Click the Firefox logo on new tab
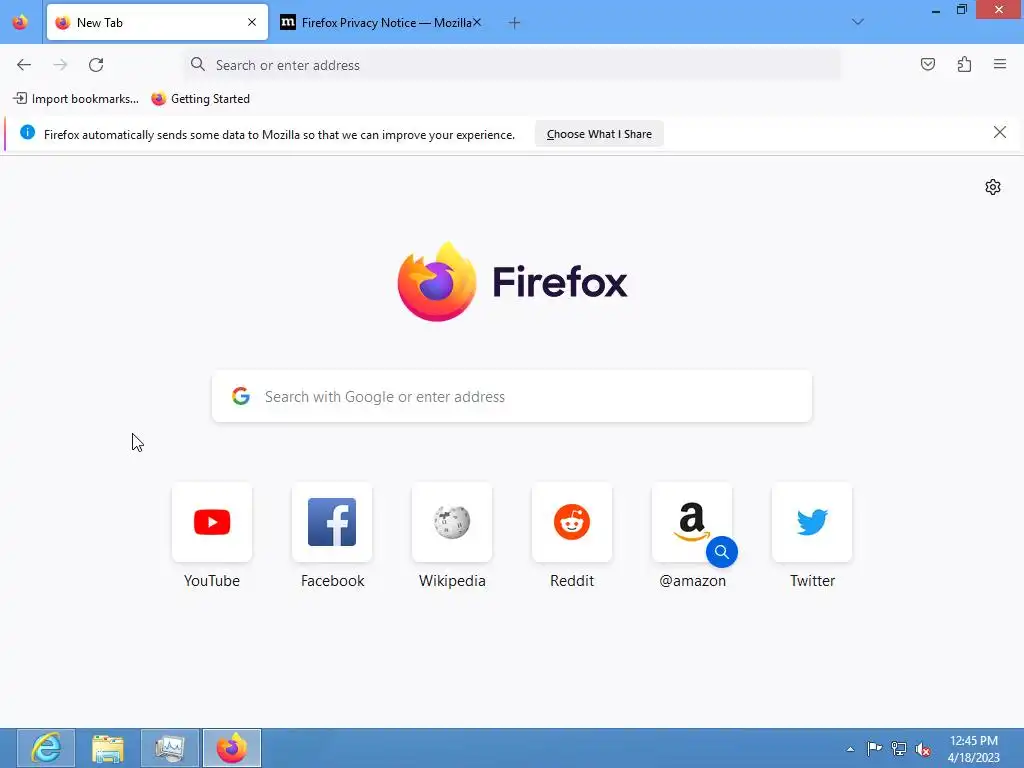This screenshot has width=1024, height=768. tap(437, 281)
